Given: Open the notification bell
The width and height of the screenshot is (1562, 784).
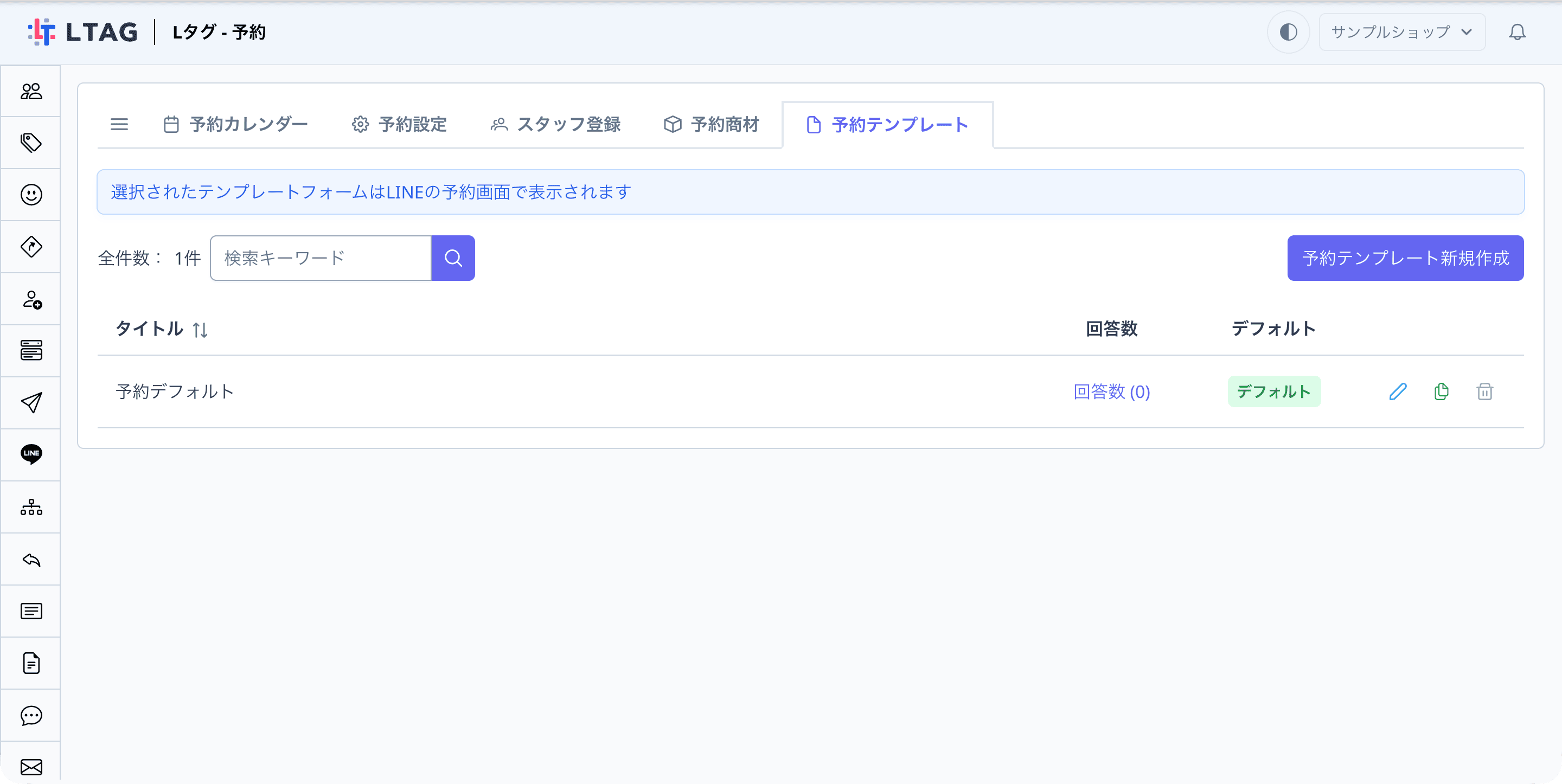Looking at the screenshot, I should [x=1516, y=31].
